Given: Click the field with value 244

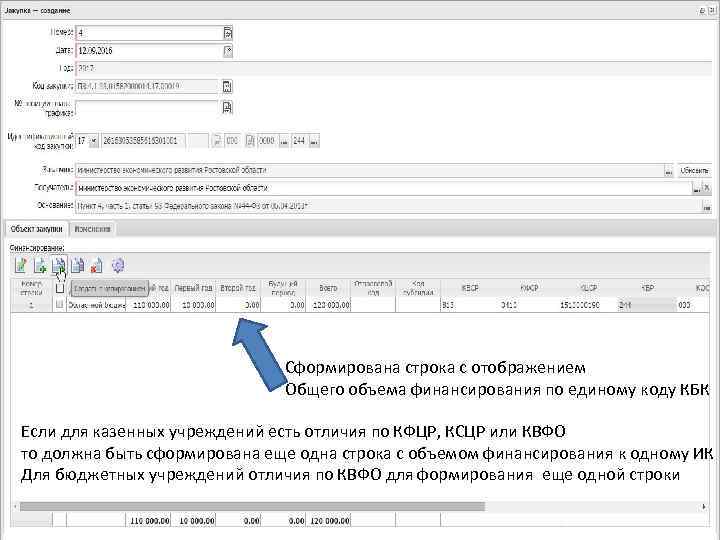Looking at the screenshot, I should point(300,141).
